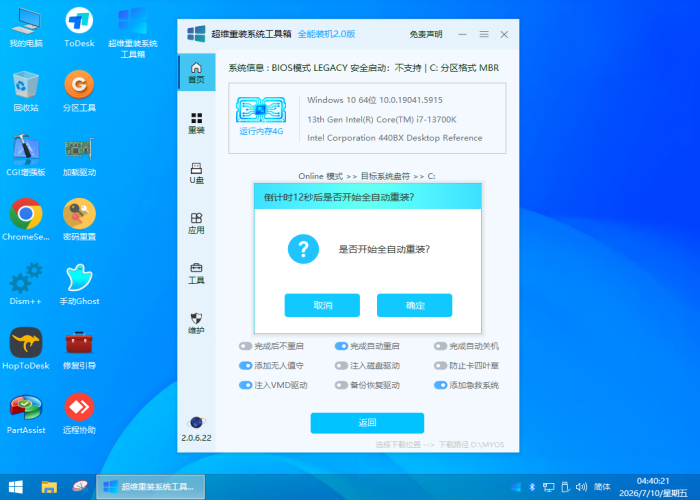Click 取消 to cancel auto reinstall
Screen dimensions: 700x500
pos(322,305)
